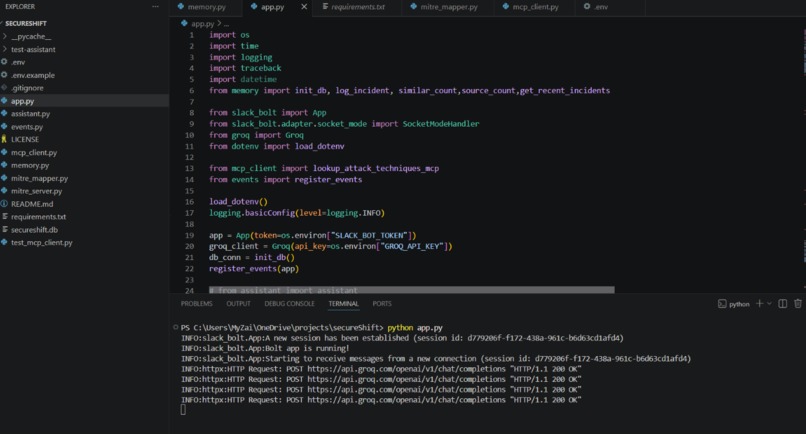
Task: Click app.py in the breadcrumb bar
Action: (x=203, y=24)
